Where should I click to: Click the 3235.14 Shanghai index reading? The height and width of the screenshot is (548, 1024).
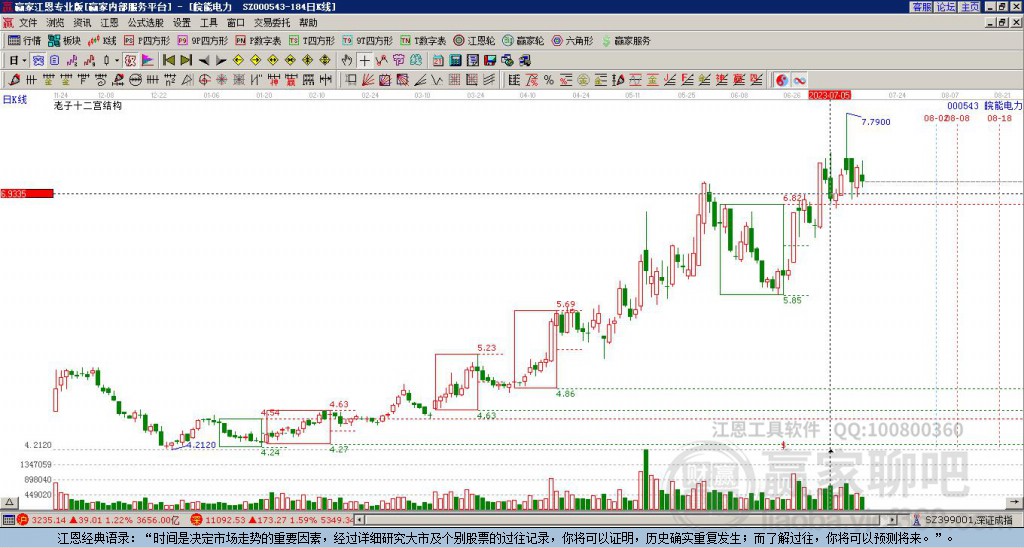point(48,520)
